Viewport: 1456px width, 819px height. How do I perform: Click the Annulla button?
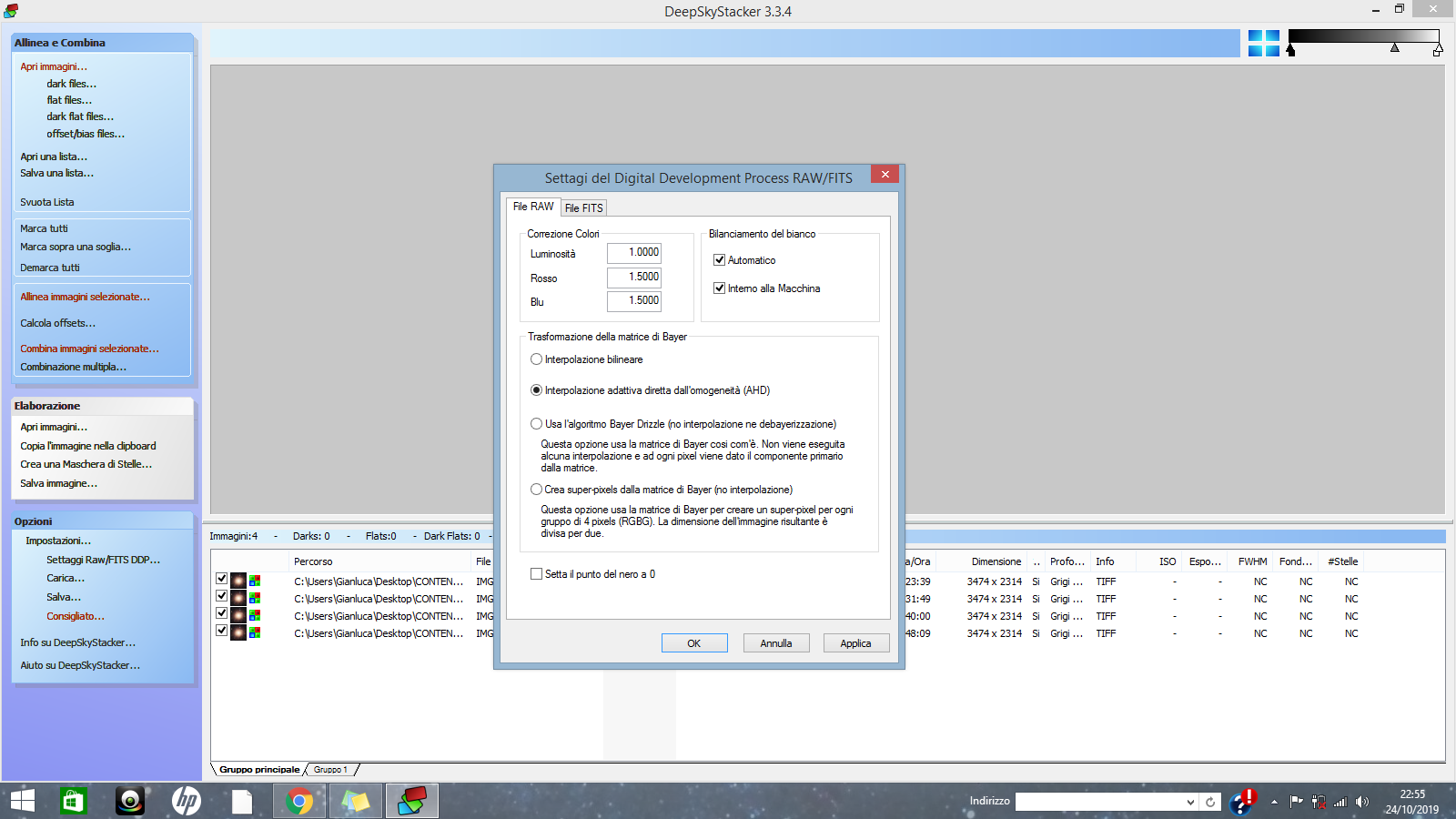pos(776,643)
